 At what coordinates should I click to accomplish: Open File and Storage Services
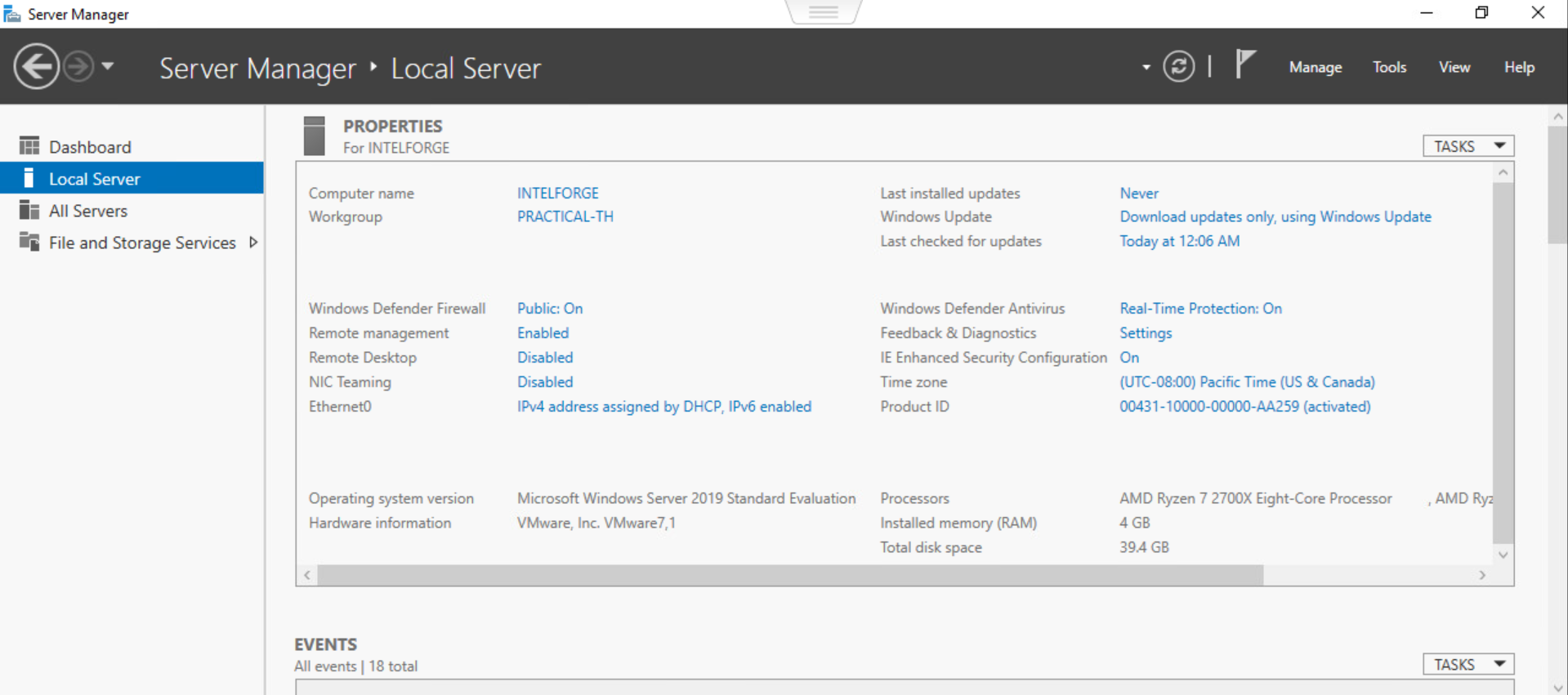coord(132,243)
